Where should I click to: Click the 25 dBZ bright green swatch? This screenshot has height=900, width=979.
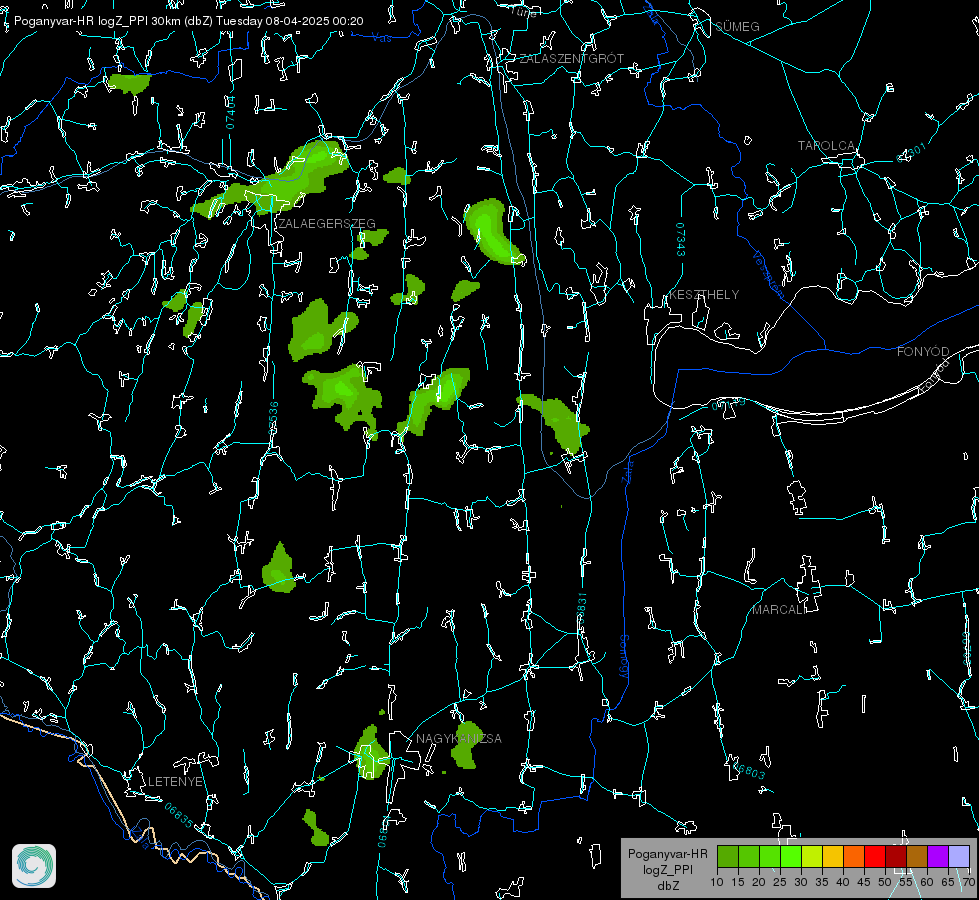(791, 856)
